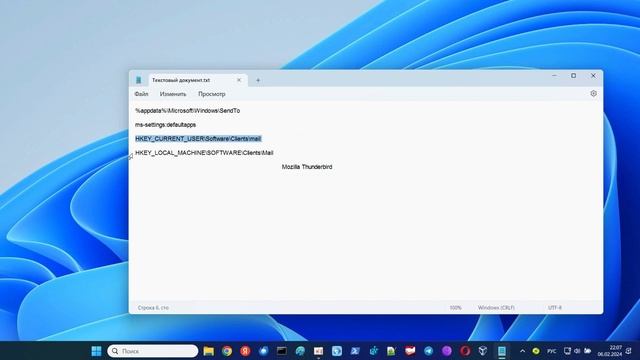
Task: Click the Mozilla Thunderbird text
Action: coord(307,167)
